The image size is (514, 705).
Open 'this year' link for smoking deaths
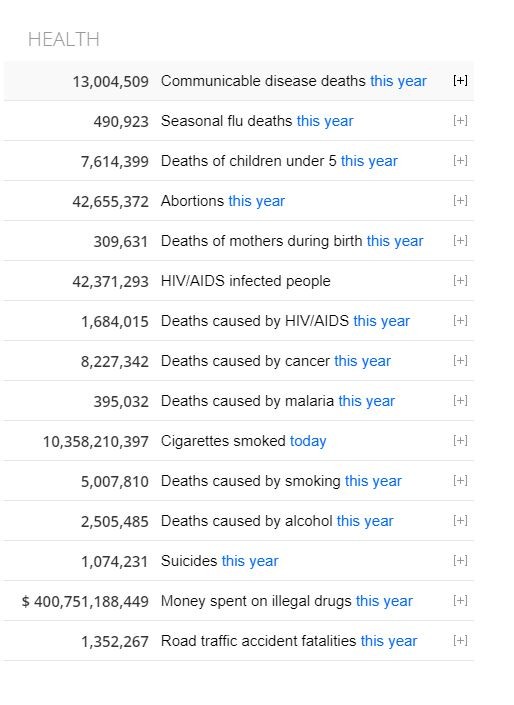[x=373, y=481]
